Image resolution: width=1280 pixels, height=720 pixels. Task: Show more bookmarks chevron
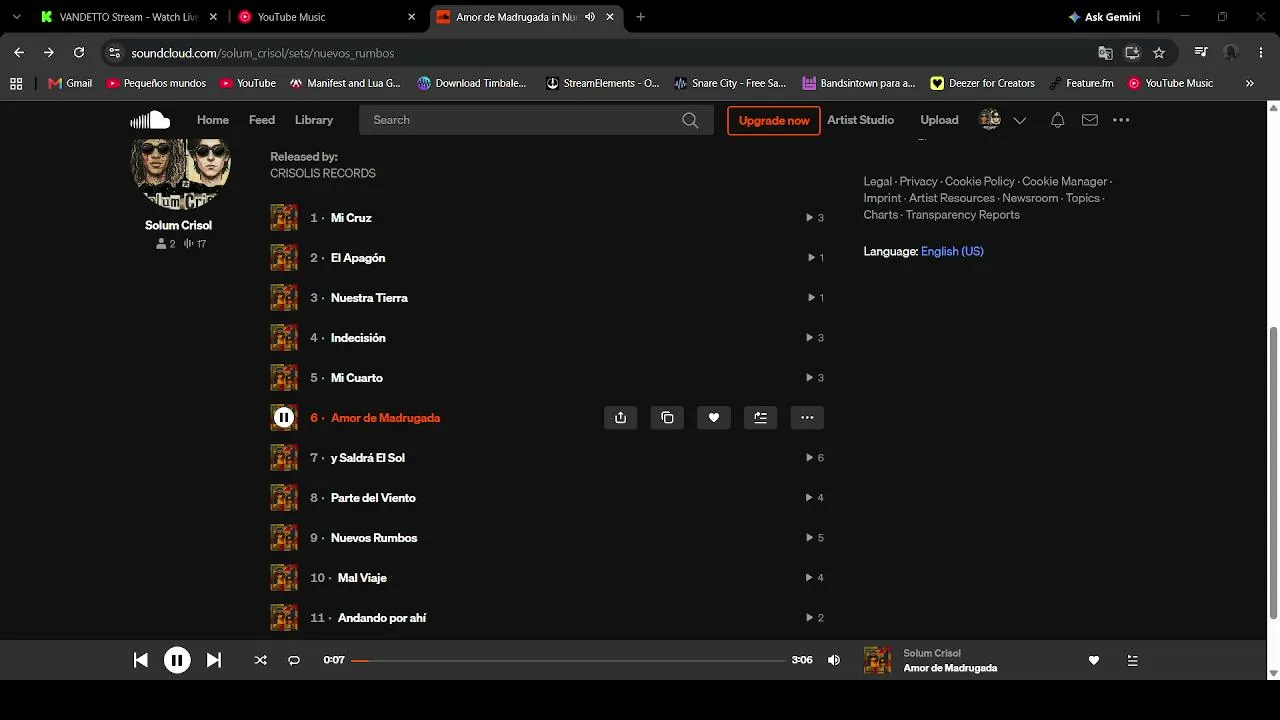click(1249, 83)
